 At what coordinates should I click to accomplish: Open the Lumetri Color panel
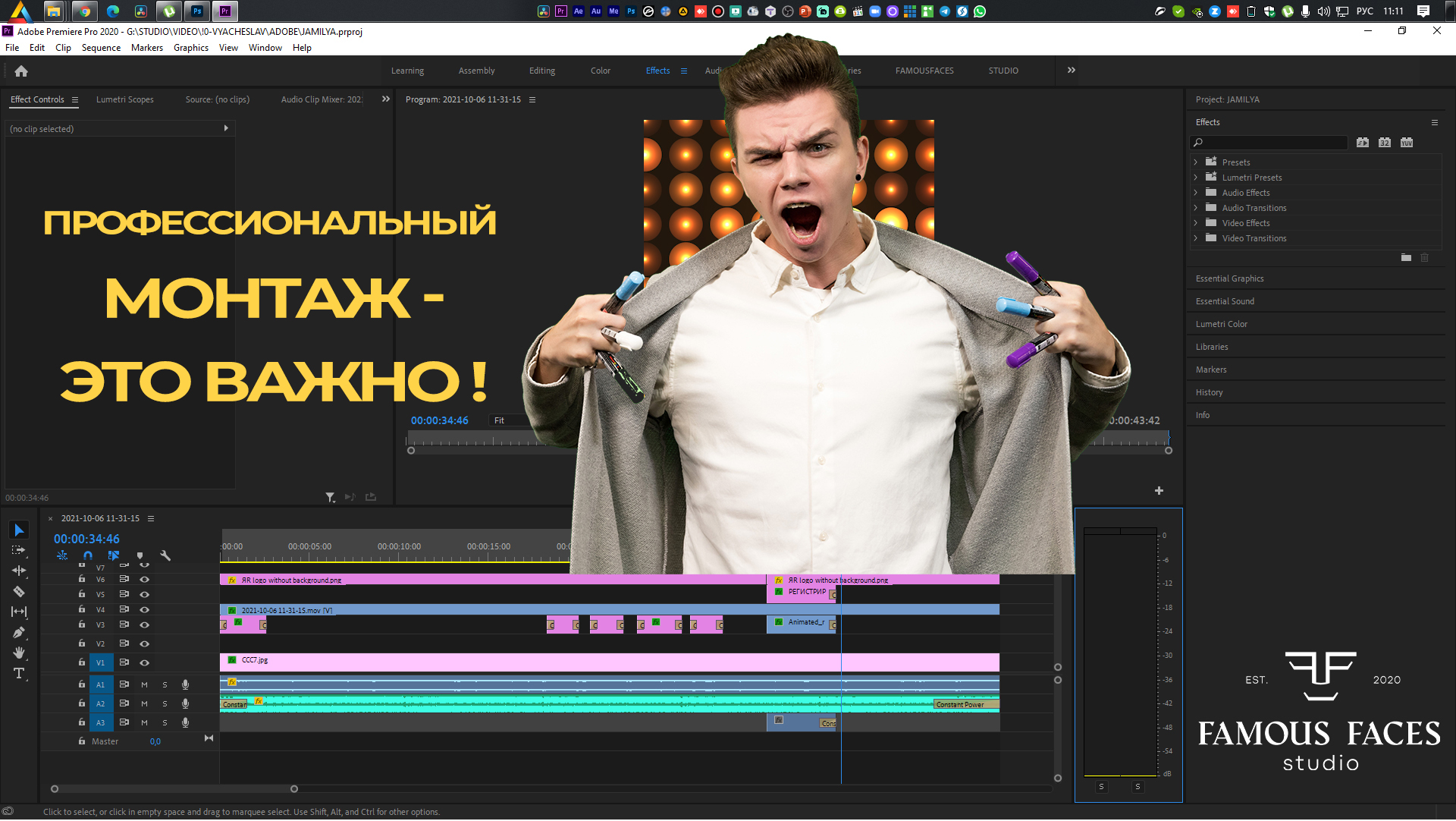[x=1221, y=325]
